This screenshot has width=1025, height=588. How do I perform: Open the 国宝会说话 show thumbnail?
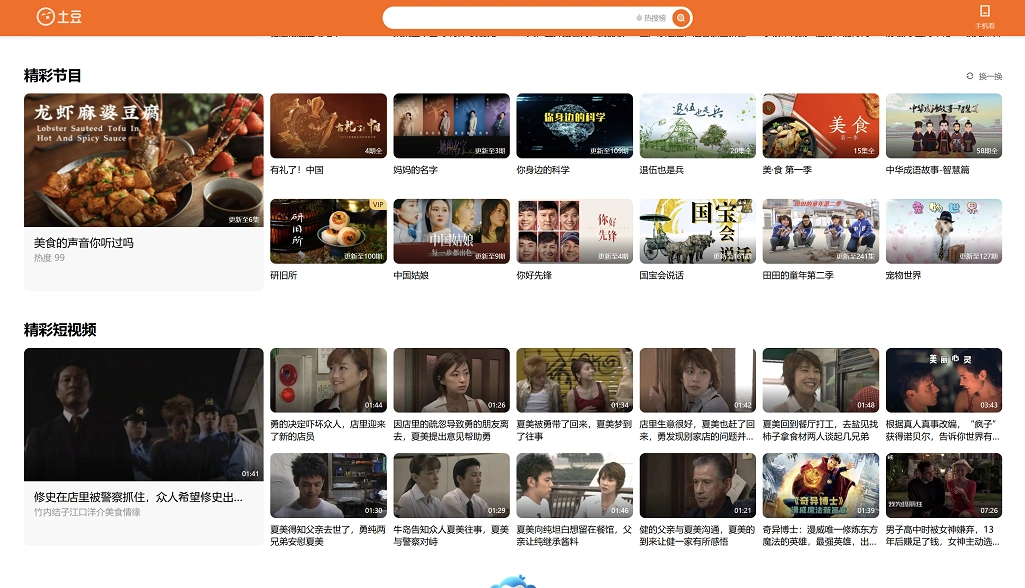(x=697, y=231)
